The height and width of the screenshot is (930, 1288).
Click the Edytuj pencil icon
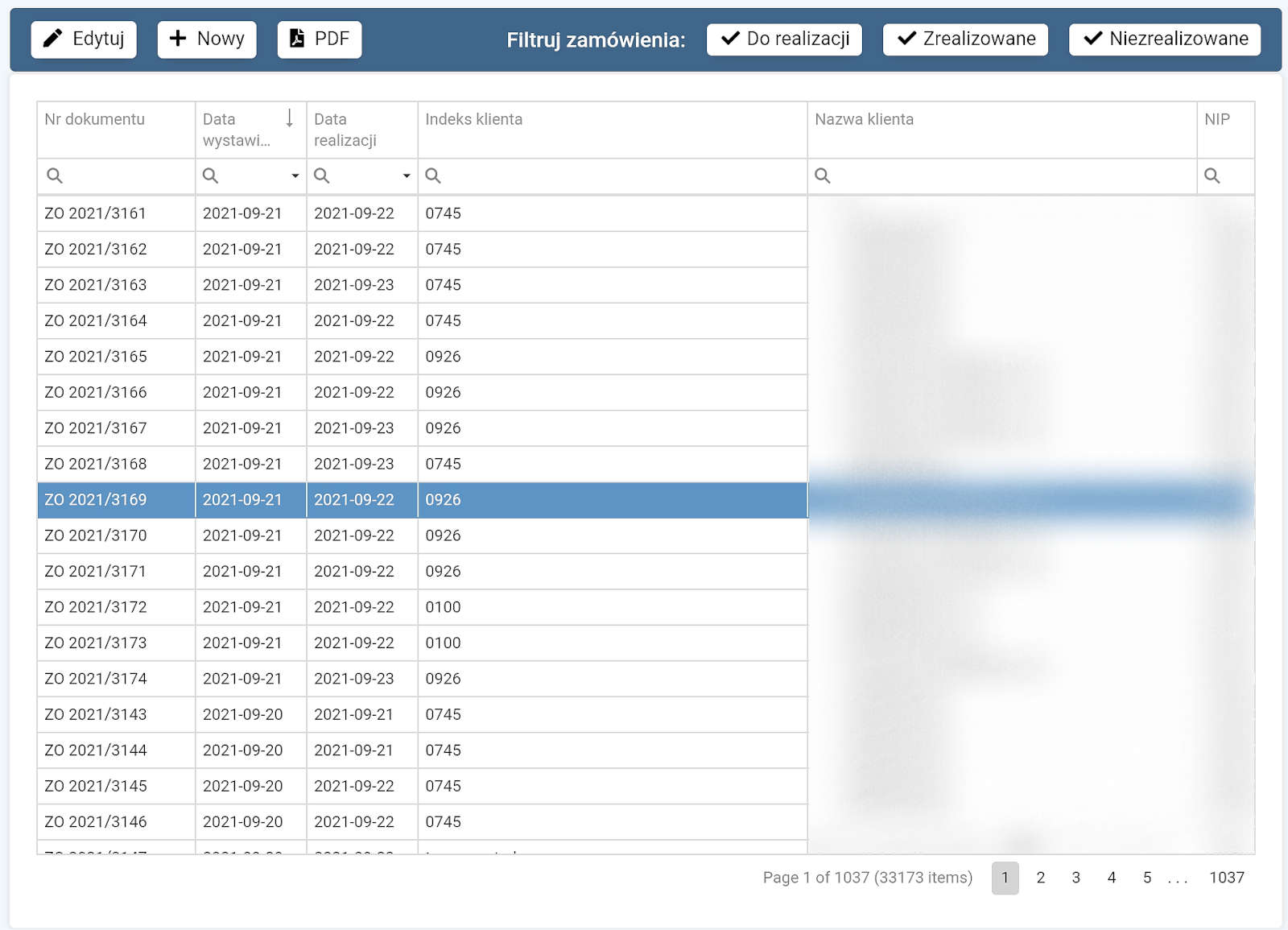point(52,39)
